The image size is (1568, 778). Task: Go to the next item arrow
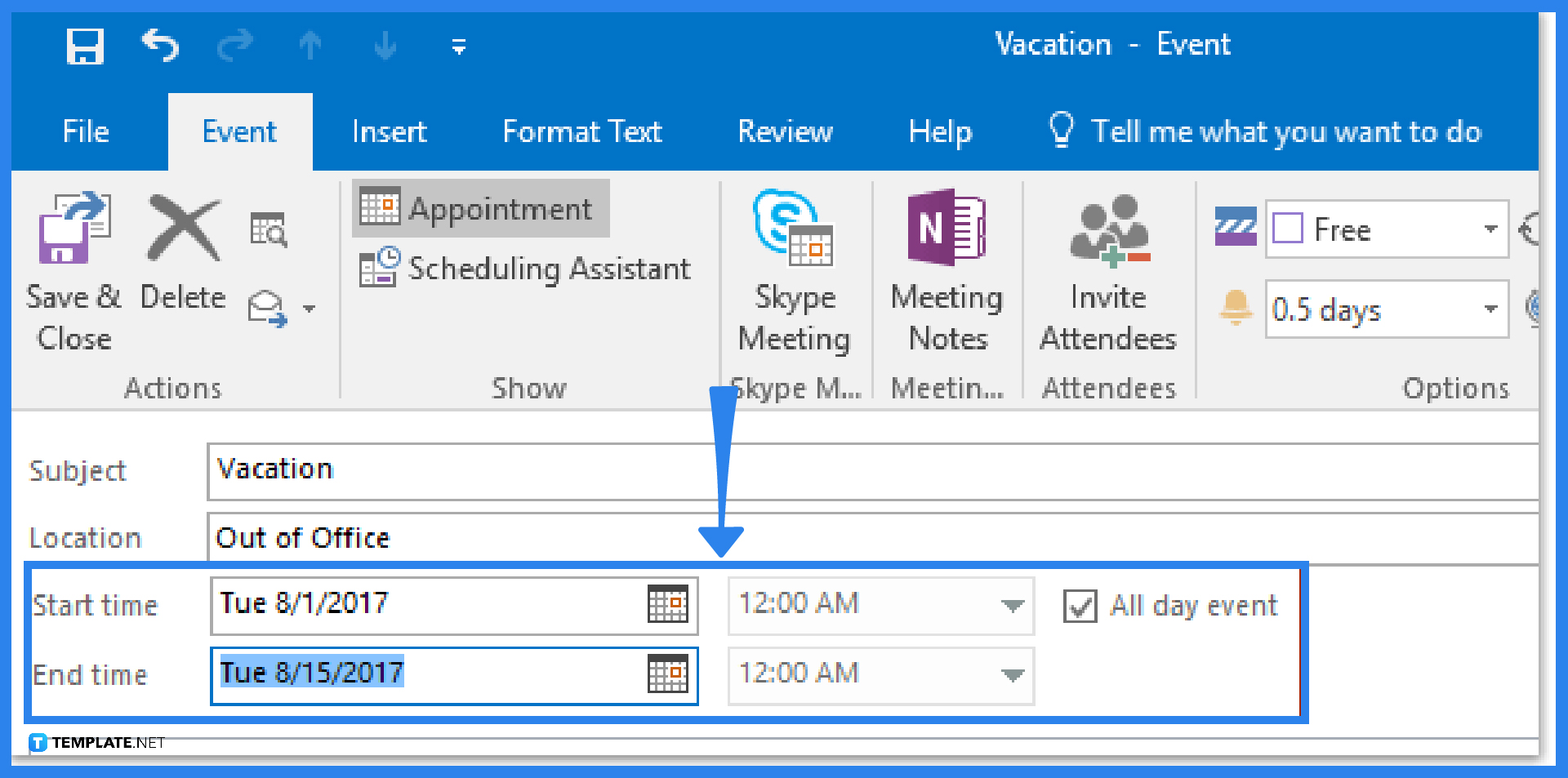click(x=385, y=46)
